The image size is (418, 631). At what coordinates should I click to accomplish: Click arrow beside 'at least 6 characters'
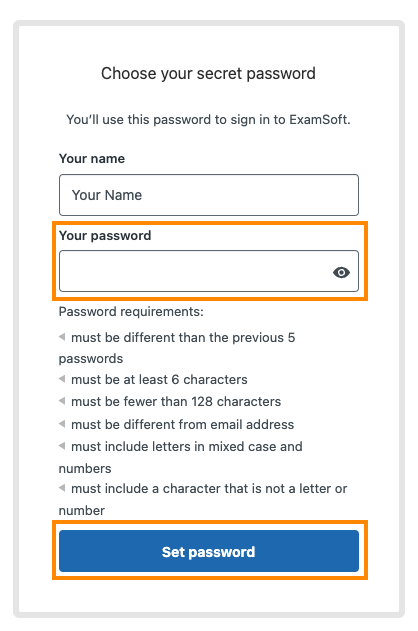[x=62, y=379]
